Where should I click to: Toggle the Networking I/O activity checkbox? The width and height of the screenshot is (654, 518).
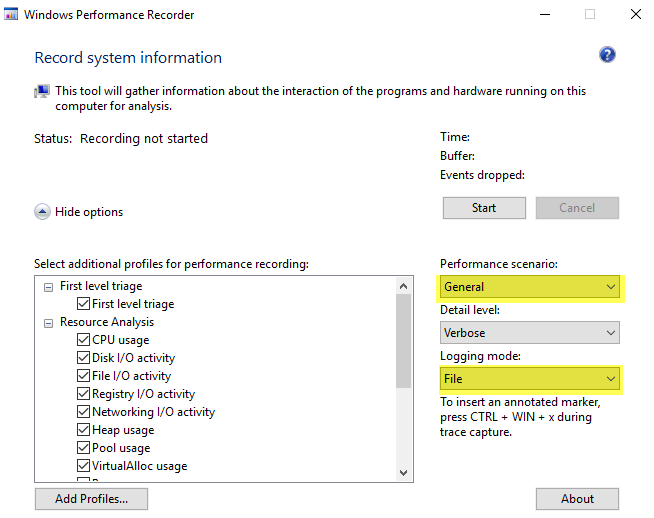(83, 412)
